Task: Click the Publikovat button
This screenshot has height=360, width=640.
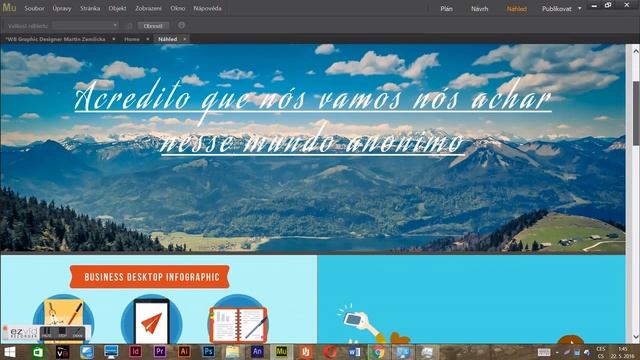Action: pyautogui.click(x=557, y=9)
